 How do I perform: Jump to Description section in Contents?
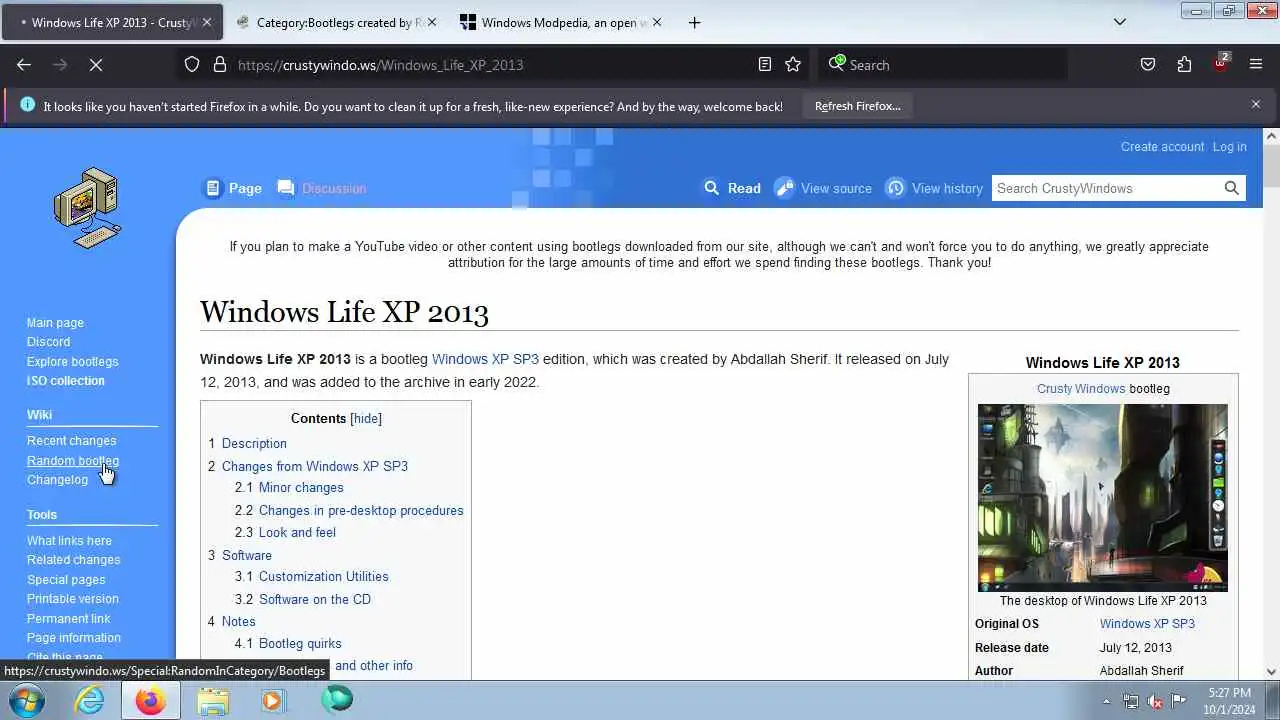pyautogui.click(x=254, y=444)
